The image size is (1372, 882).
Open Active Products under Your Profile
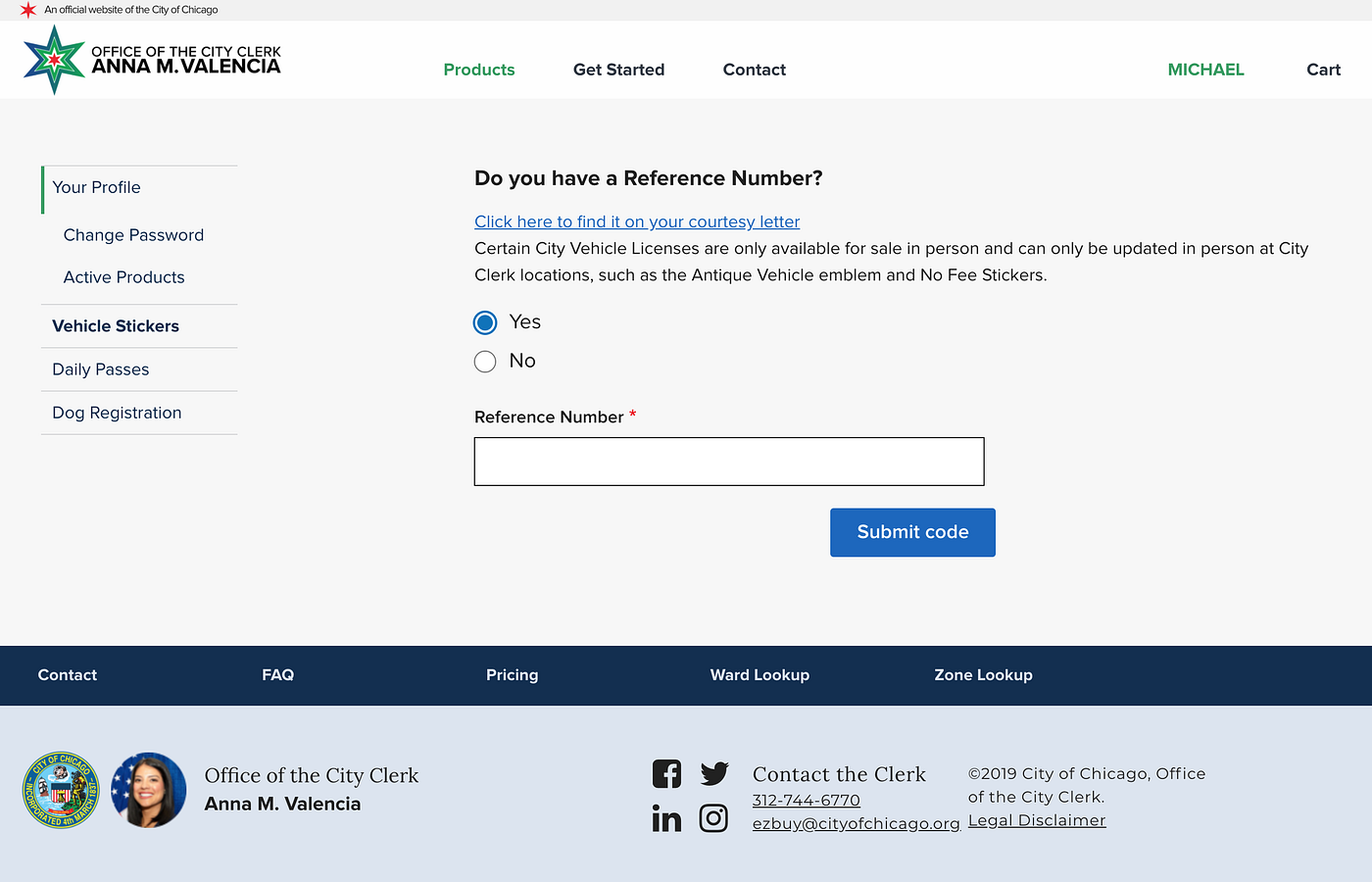point(123,277)
